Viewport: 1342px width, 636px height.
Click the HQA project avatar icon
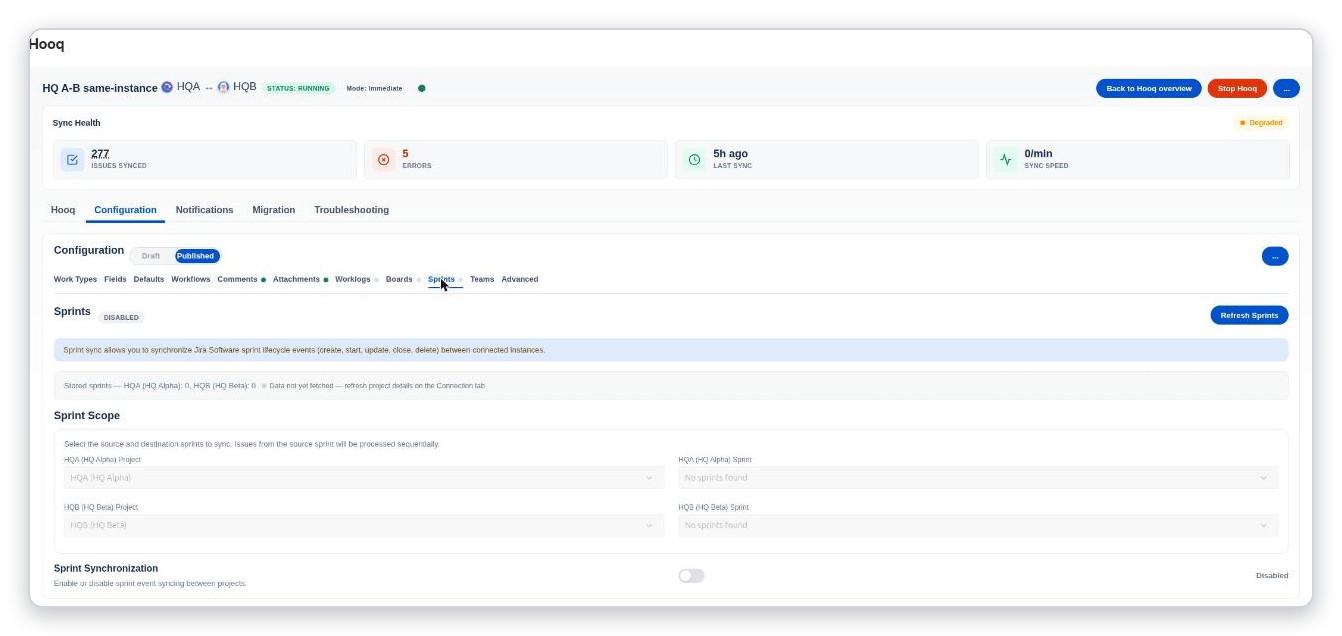pos(167,87)
